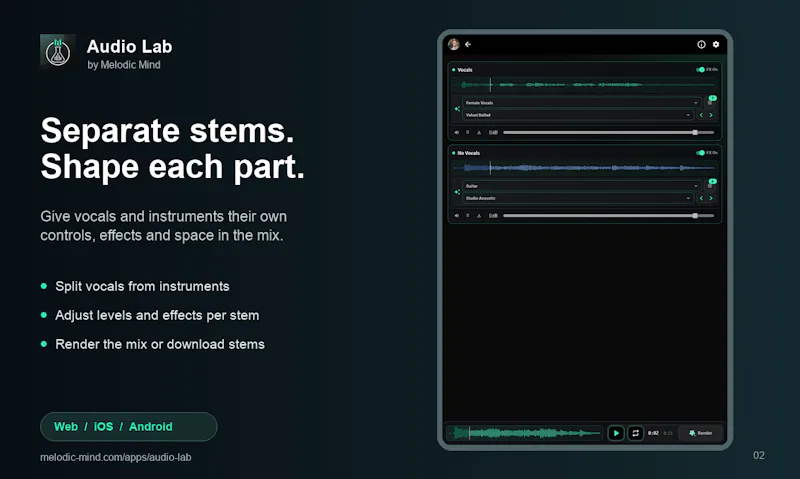Solo the No Vocals stem with S button
Viewport: 800px width, 479px height.
point(467,215)
